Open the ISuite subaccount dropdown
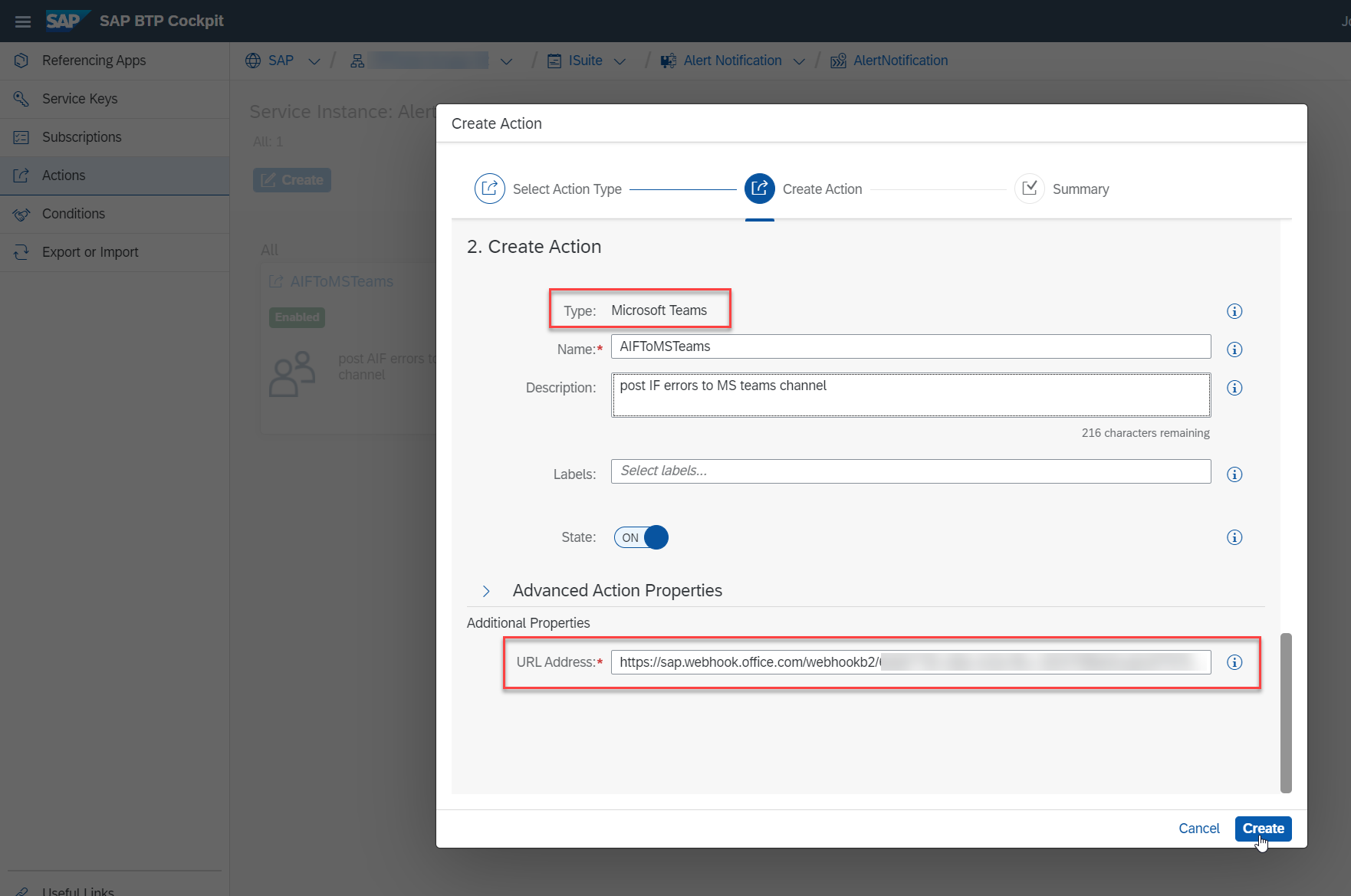 tap(620, 61)
